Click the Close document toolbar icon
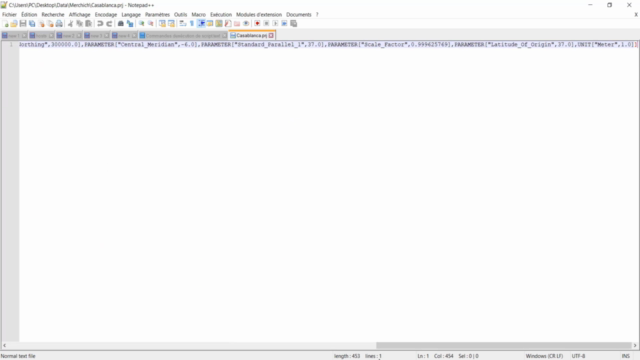The image size is (640, 360). tap(41, 24)
